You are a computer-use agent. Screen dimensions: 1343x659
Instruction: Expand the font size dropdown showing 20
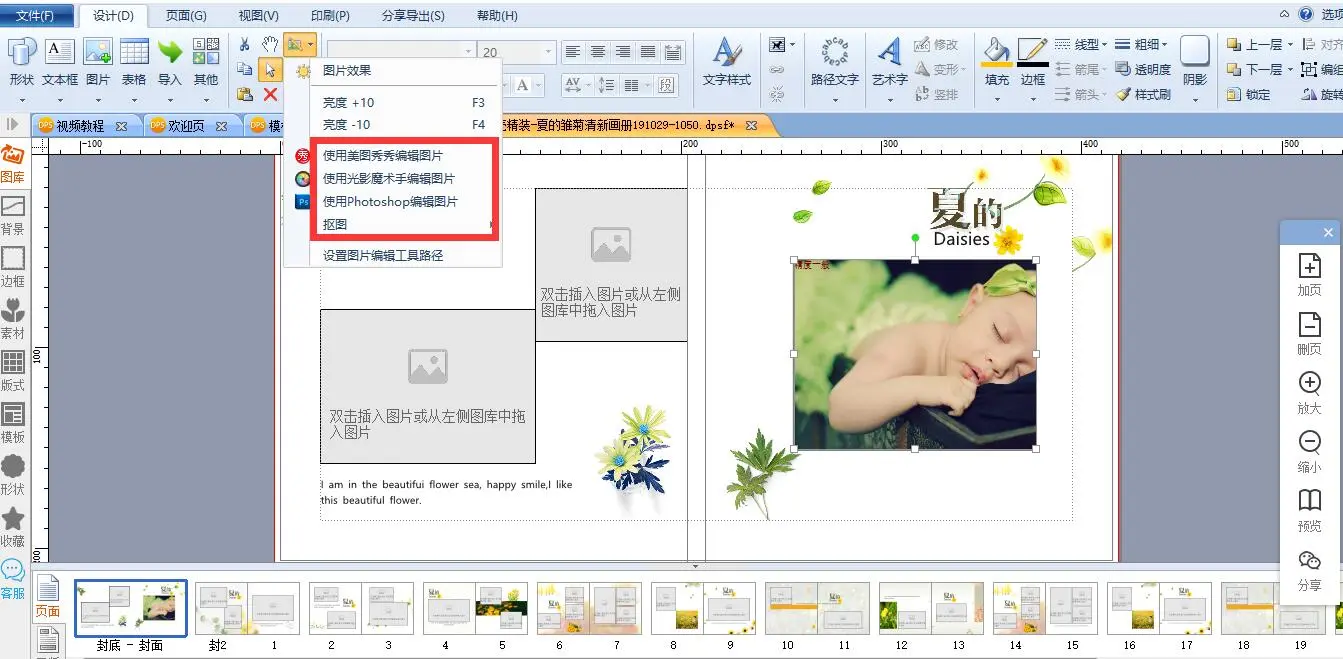click(548, 52)
